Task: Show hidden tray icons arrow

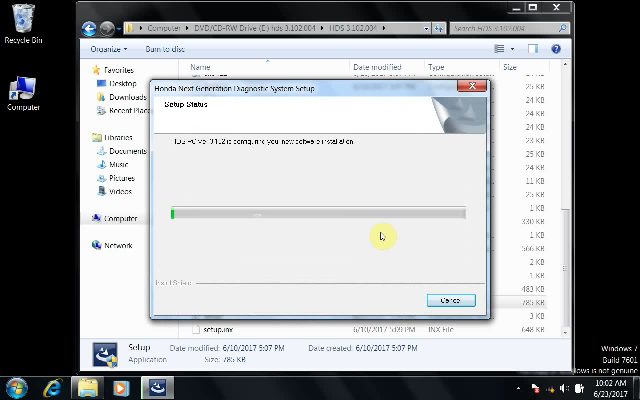Action: click(518, 388)
